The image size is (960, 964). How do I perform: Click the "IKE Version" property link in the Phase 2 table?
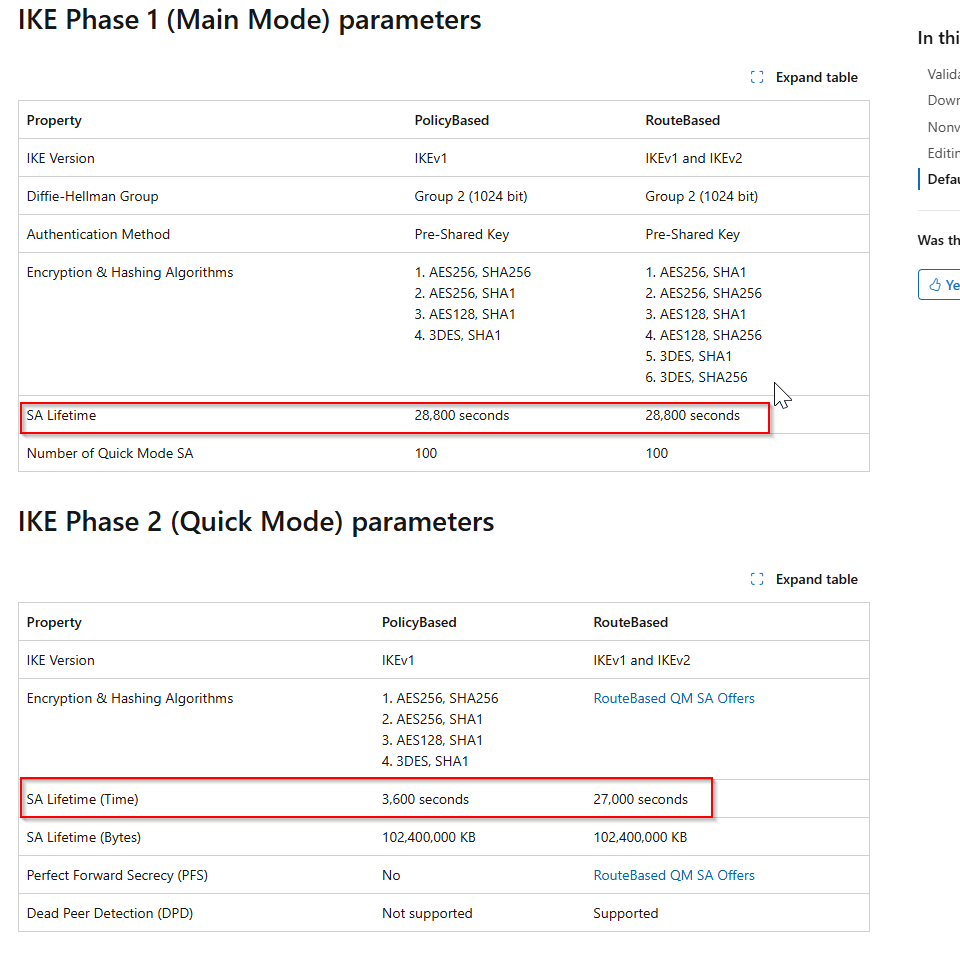pos(60,659)
